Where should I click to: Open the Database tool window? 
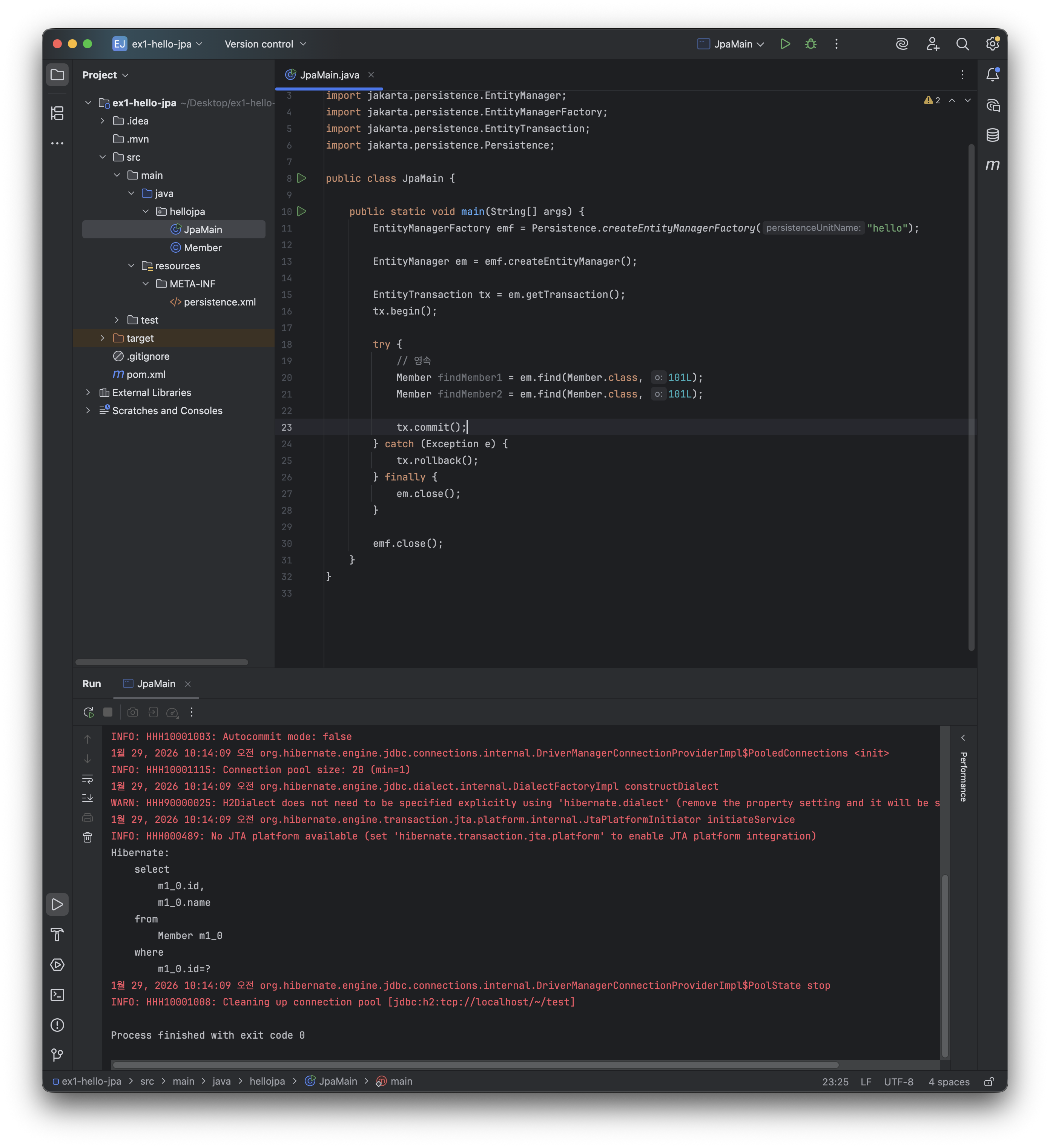[993, 135]
